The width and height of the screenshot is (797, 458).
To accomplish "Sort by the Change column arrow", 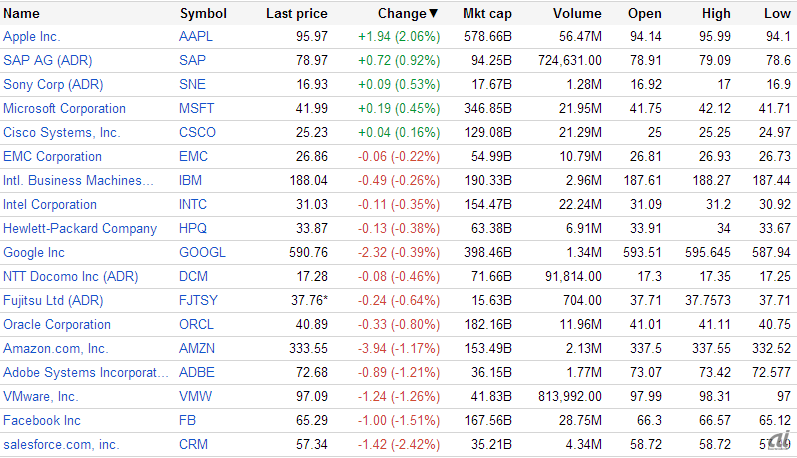I will (433, 14).
